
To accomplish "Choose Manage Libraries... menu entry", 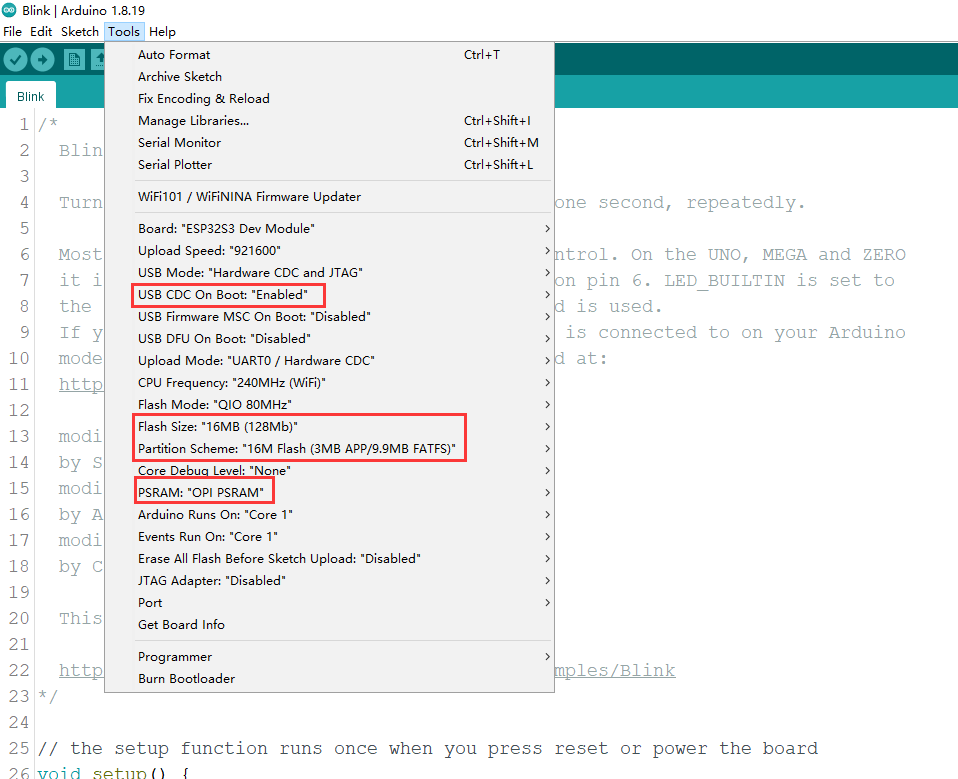I will 193,121.
